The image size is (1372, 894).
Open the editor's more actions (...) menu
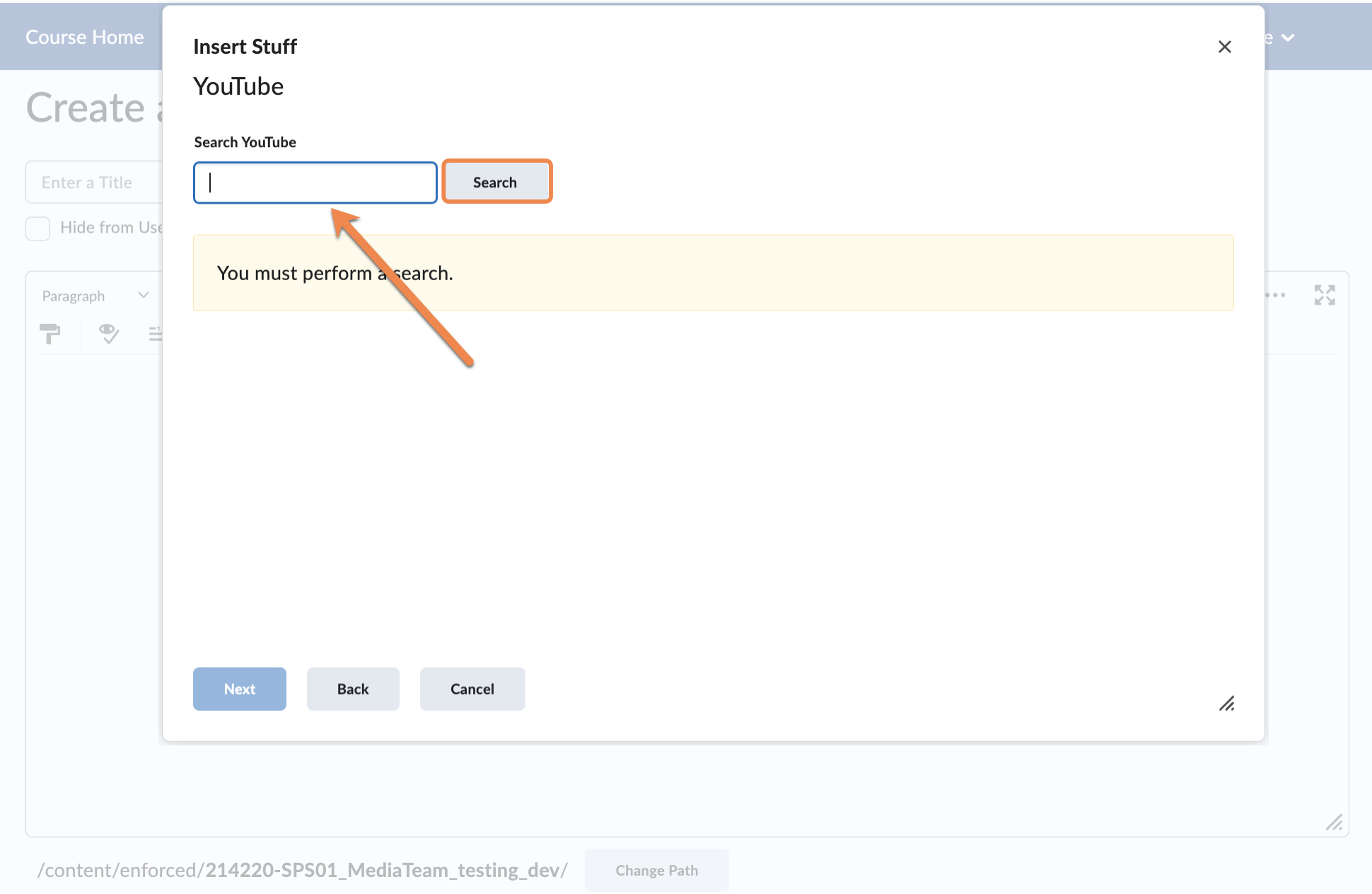pyautogui.click(x=1275, y=295)
